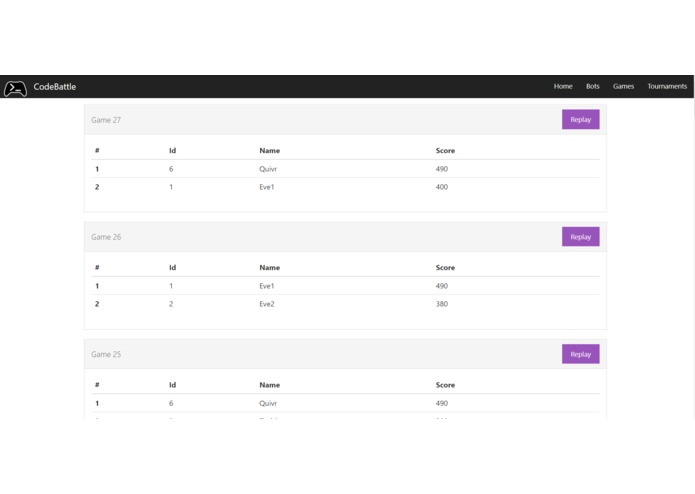The image size is (695, 494).
Task: Click score 400 in Game 27
Action: tap(442, 187)
